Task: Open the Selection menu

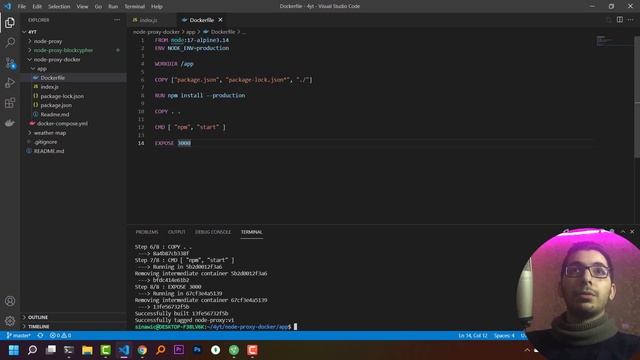Action: 59,7
